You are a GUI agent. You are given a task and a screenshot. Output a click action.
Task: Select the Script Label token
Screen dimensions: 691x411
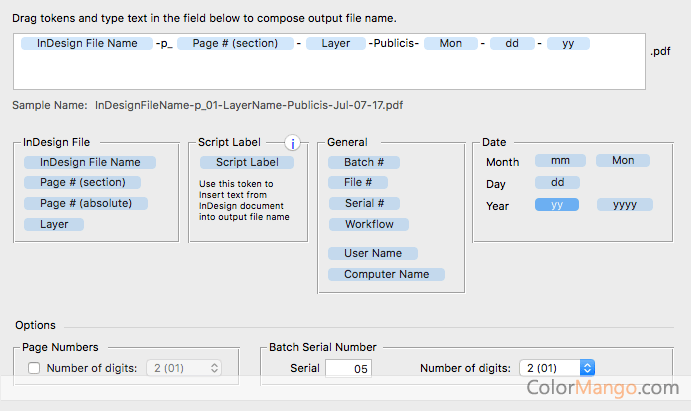[x=247, y=162]
